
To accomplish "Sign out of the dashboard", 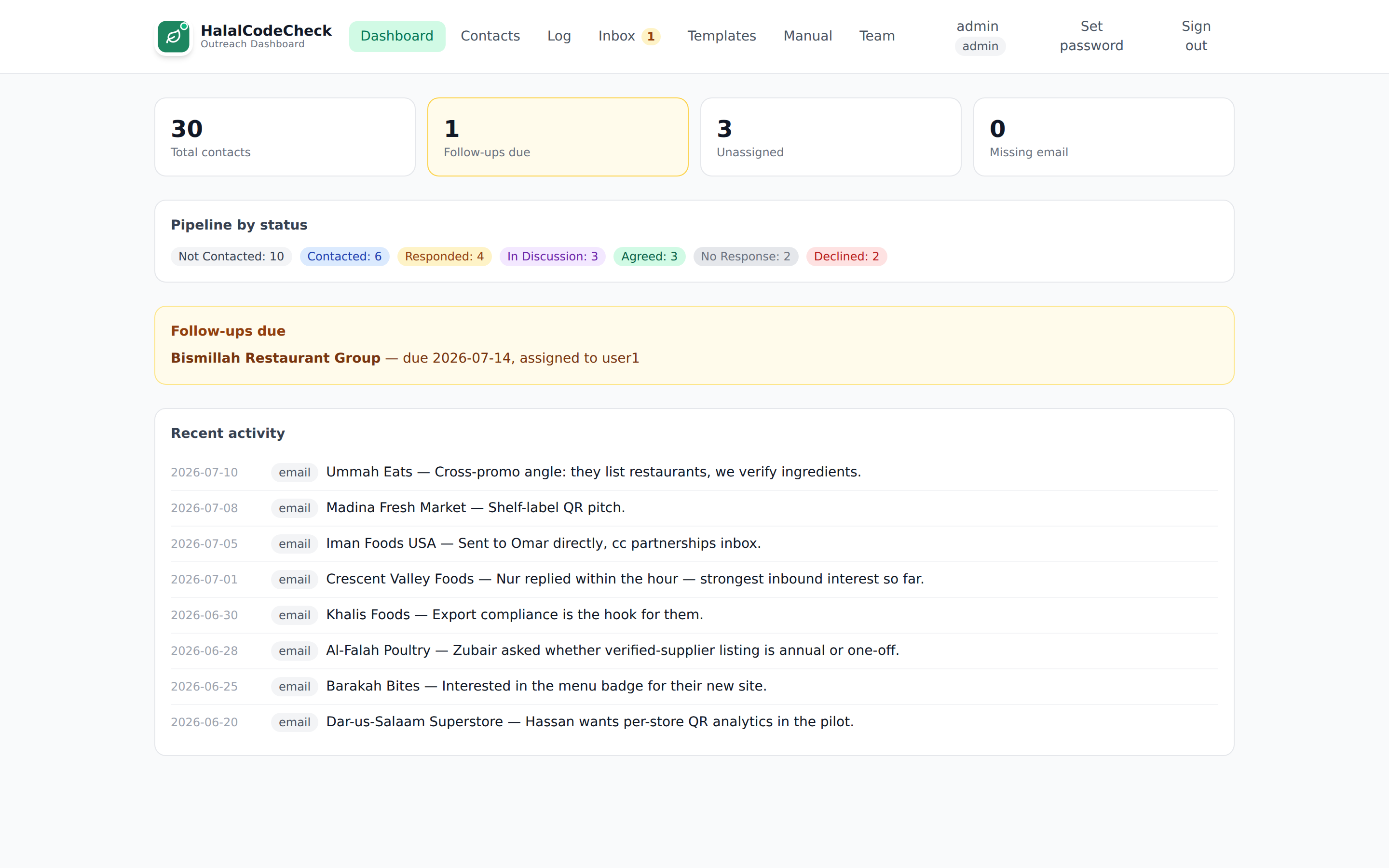I will [1196, 36].
